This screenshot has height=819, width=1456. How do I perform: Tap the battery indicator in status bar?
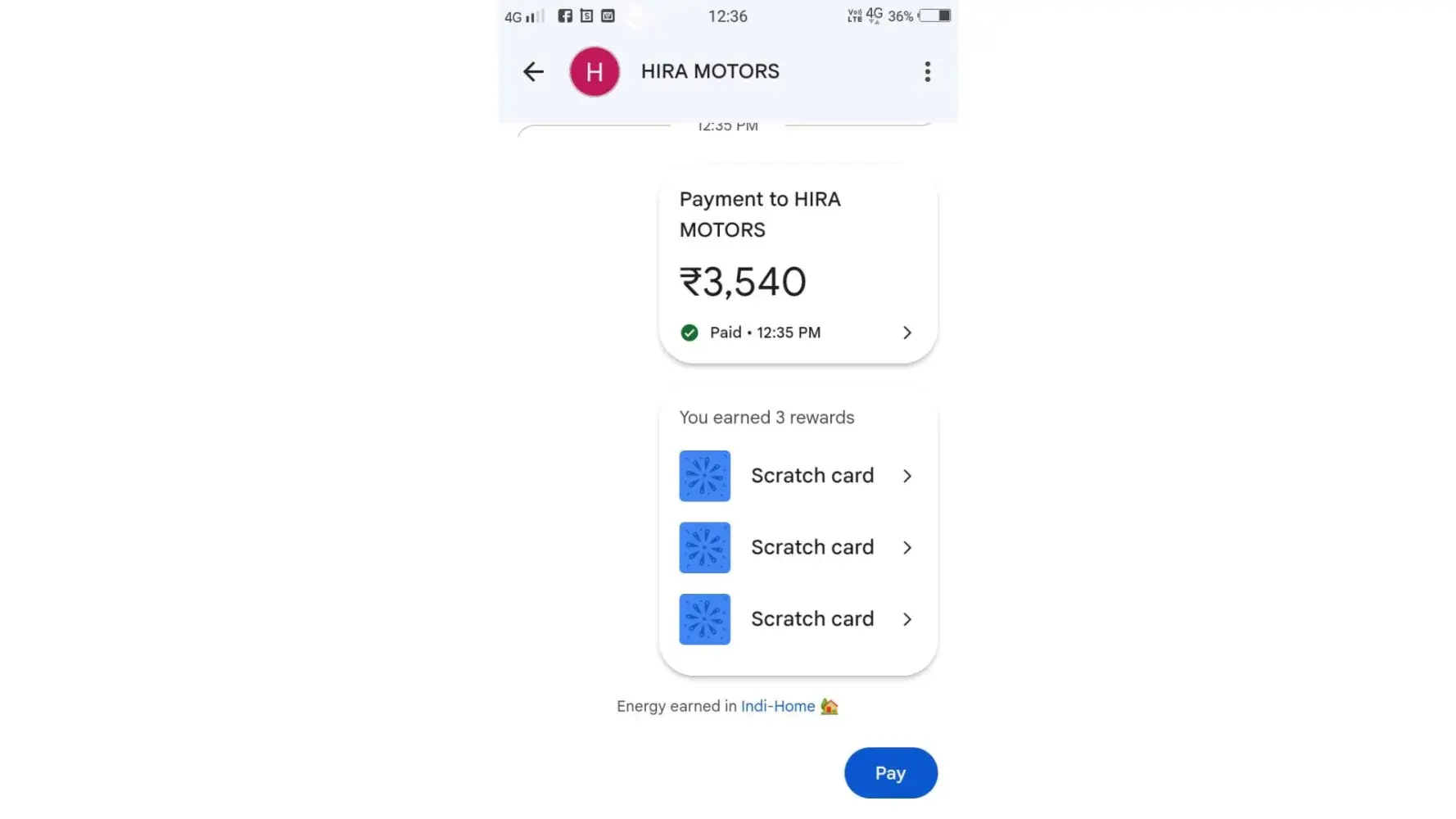click(x=934, y=16)
